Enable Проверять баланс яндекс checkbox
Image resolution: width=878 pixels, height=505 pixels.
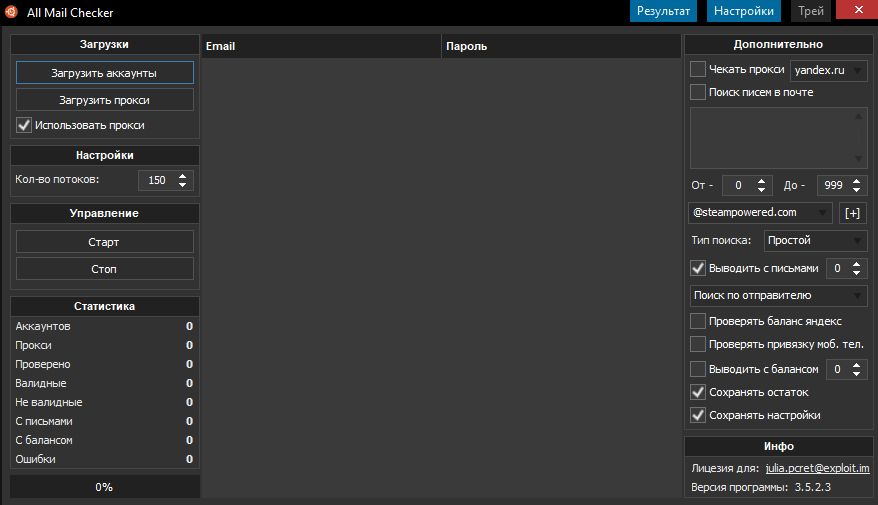pos(698,321)
